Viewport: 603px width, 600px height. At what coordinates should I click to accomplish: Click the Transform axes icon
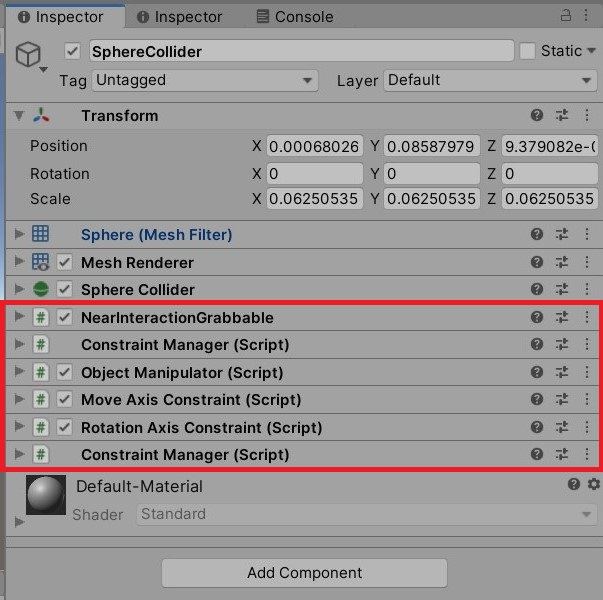41,115
